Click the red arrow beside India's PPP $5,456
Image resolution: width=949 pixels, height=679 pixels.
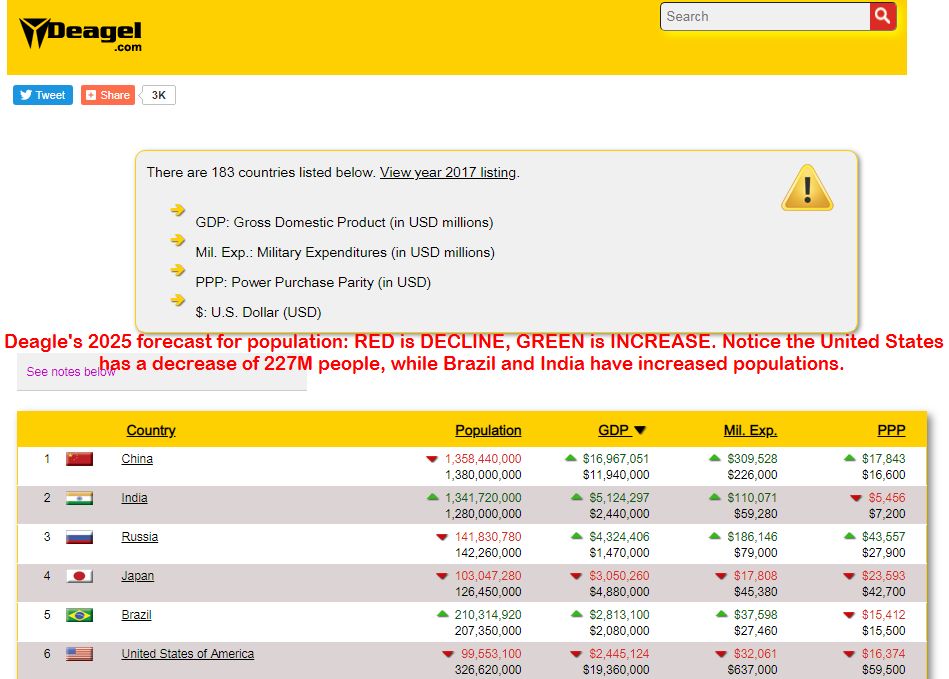856,498
